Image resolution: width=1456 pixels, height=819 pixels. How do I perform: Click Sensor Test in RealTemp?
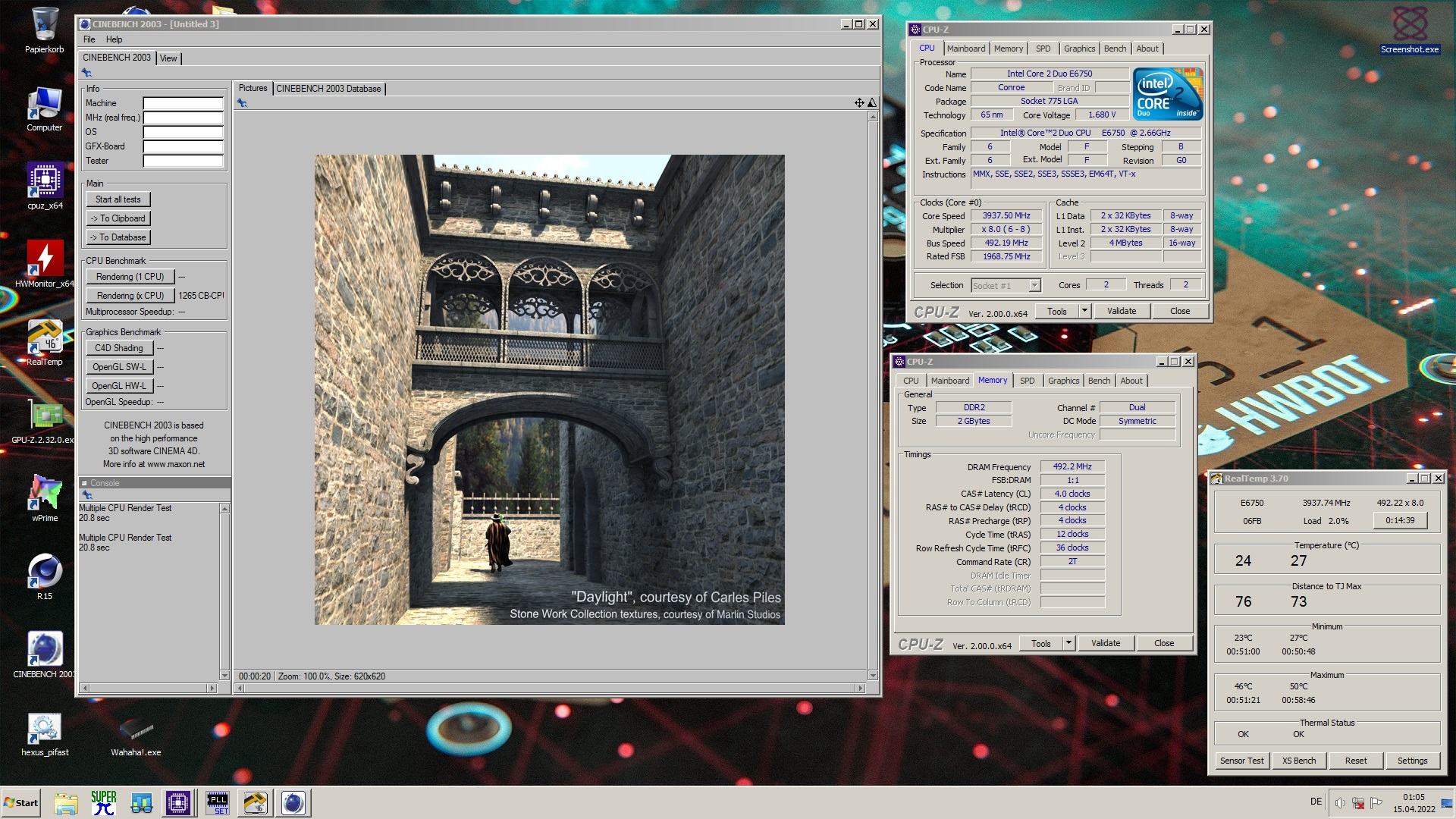coord(1241,761)
